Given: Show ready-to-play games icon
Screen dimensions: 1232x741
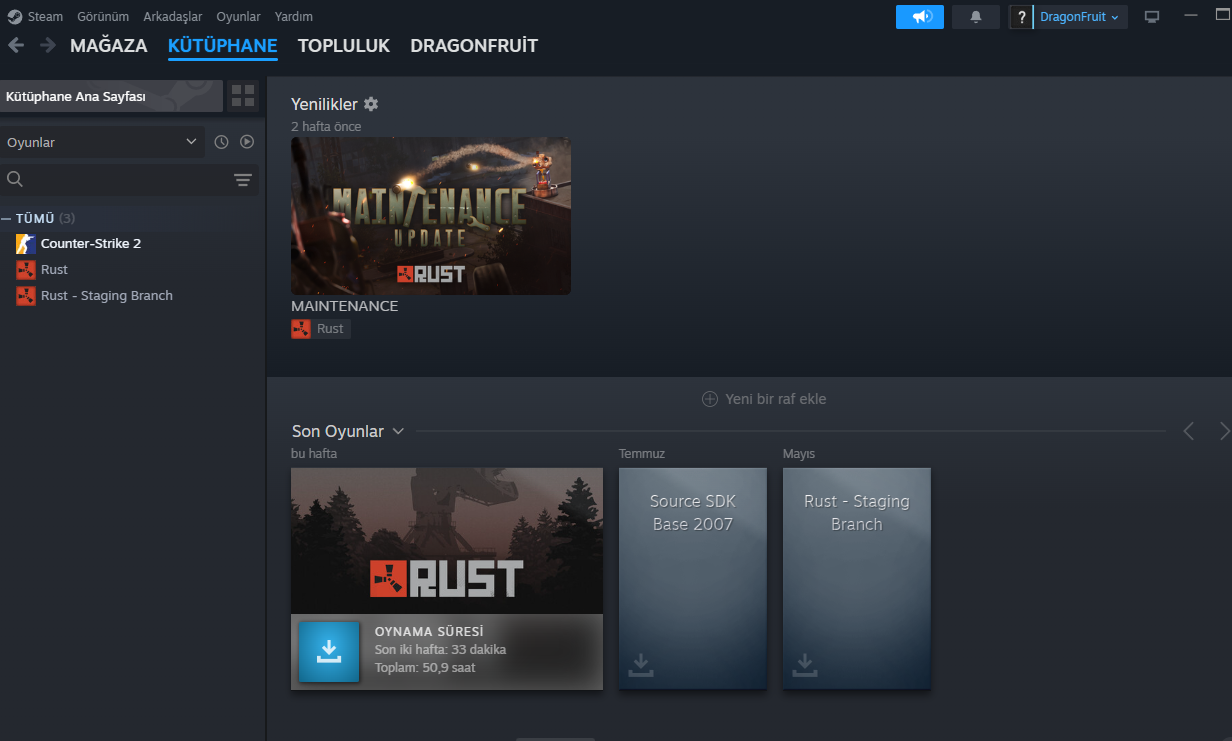Looking at the screenshot, I should [x=247, y=142].
